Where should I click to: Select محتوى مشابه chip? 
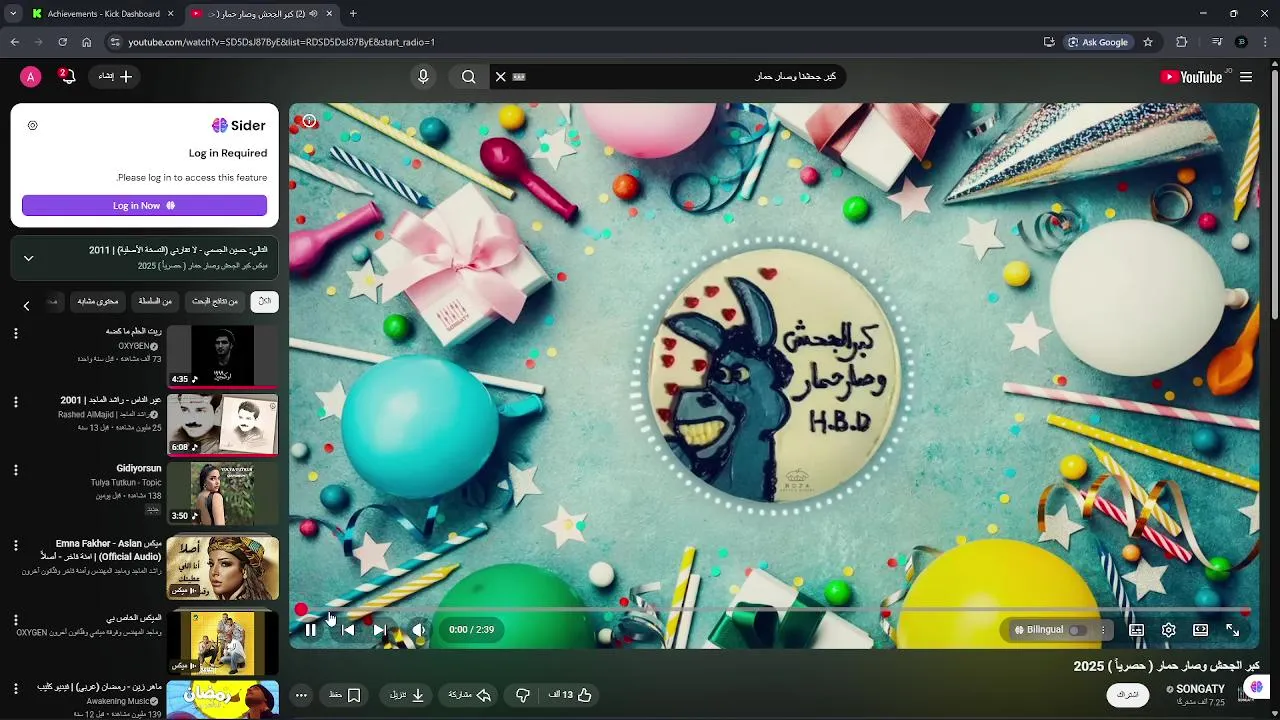tap(98, 301)
